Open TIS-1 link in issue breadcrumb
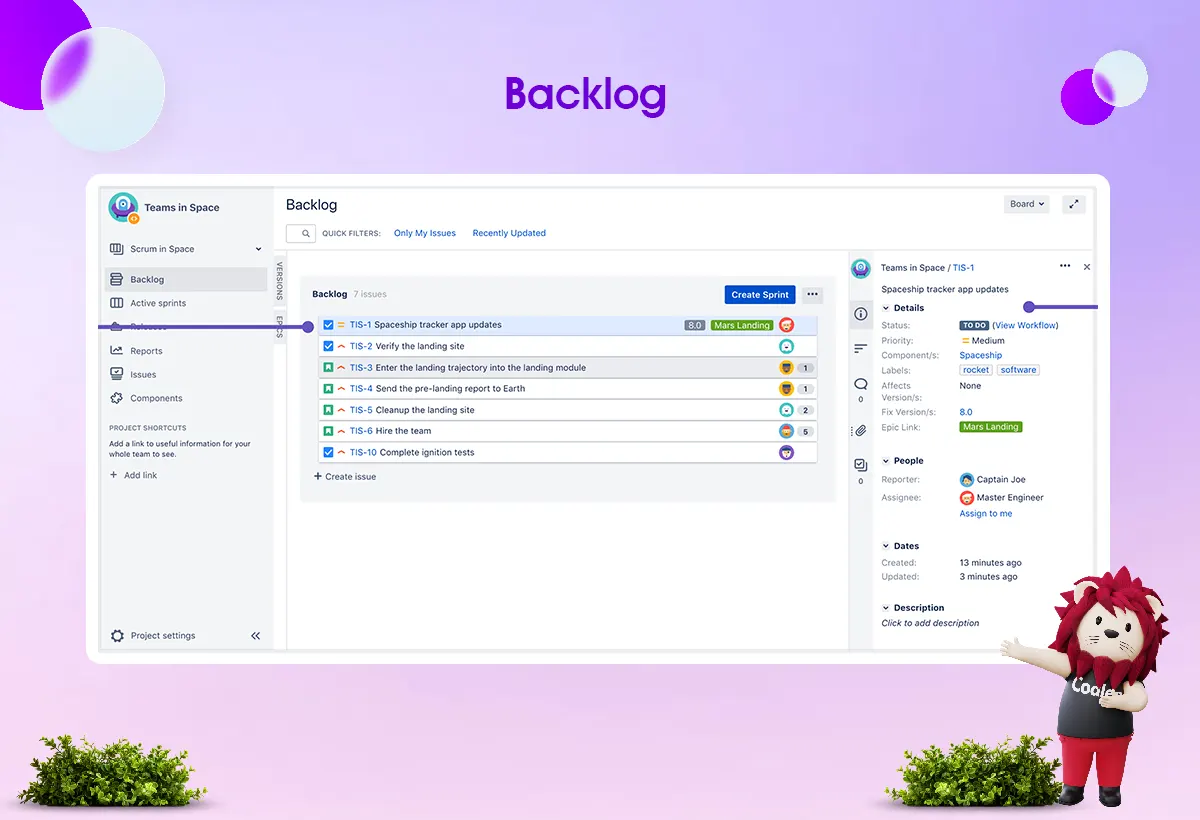Viewport: 1200px width, 820px height. click(x=963, y=268)
